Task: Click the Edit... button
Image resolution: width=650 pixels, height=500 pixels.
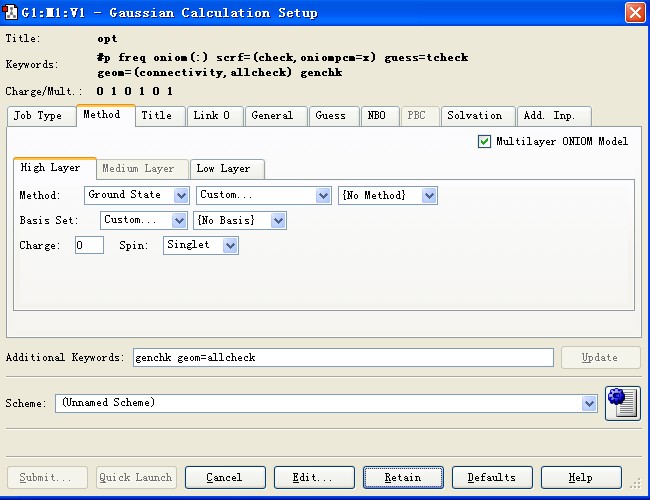Action: tap(314, 478)
